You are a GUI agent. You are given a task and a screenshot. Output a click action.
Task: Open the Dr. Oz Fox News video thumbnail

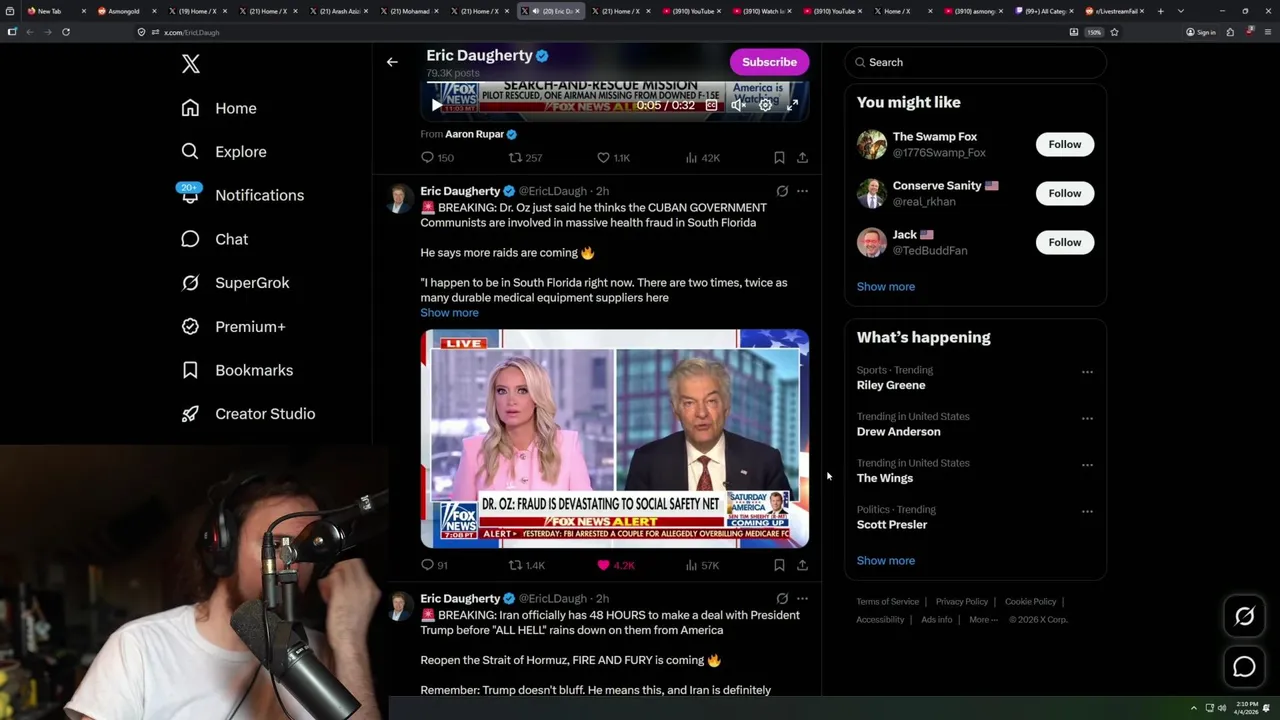(614, 439)
